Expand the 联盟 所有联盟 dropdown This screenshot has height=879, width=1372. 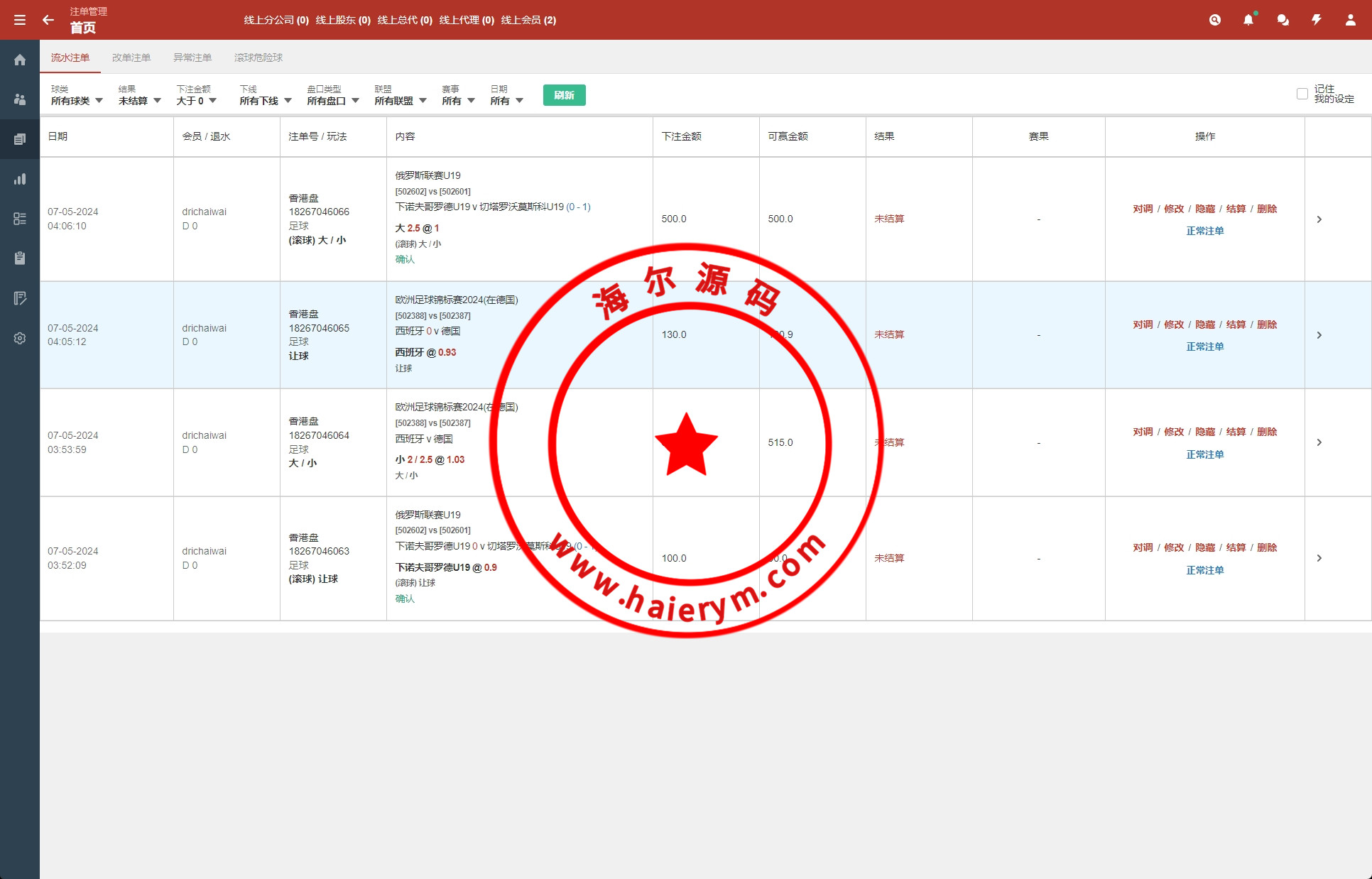click(401, 101)
